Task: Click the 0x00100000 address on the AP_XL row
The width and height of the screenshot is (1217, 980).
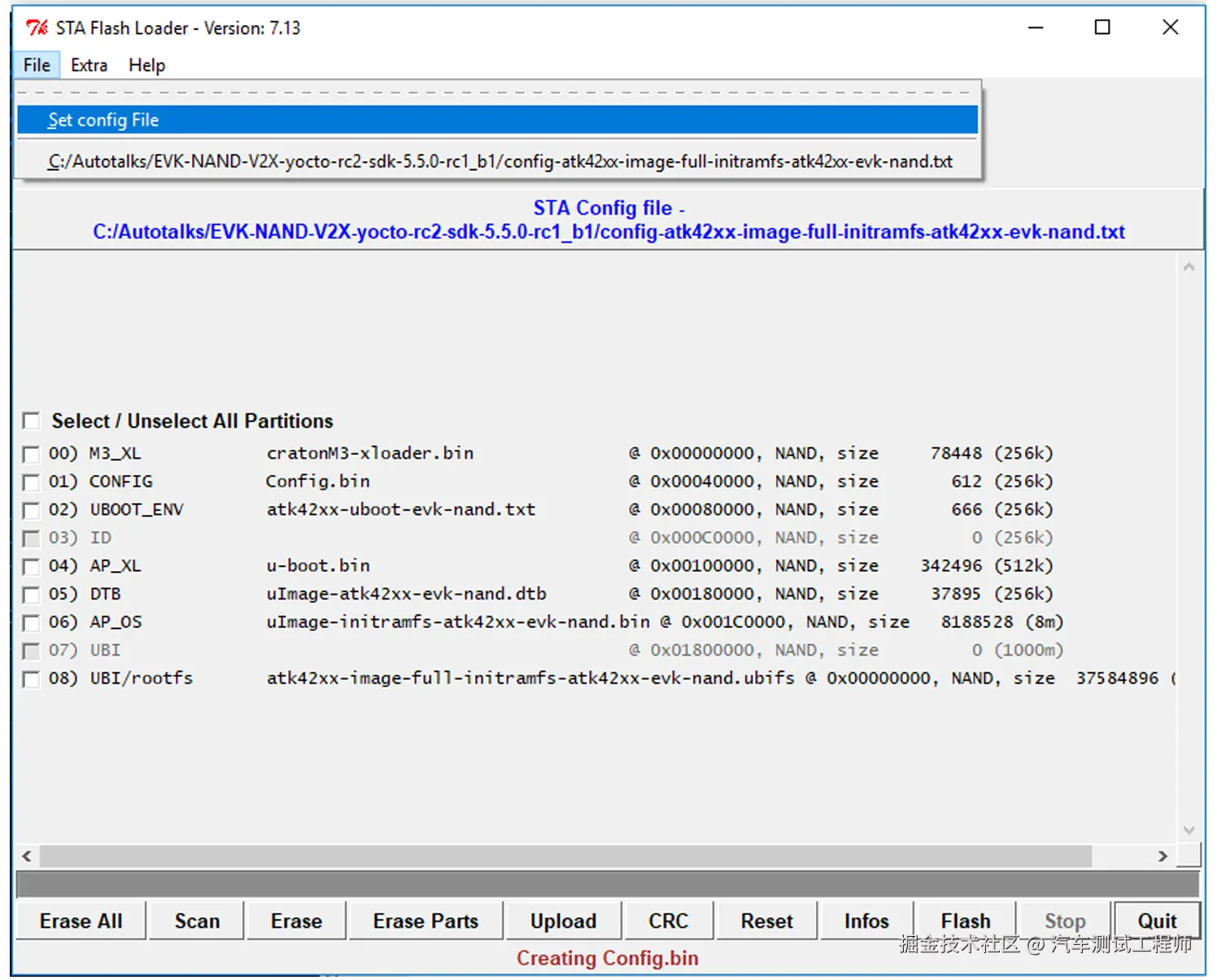Action: coord(702,565)
